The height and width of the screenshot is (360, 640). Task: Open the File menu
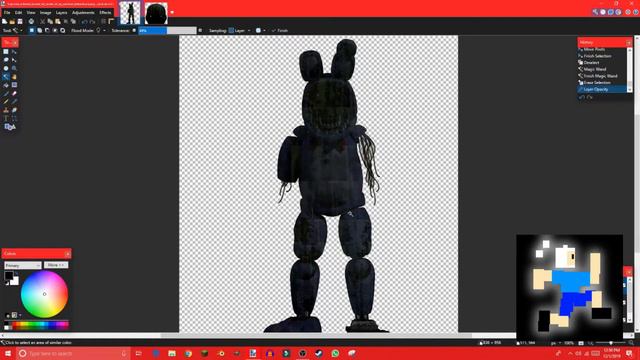(7, 13)
